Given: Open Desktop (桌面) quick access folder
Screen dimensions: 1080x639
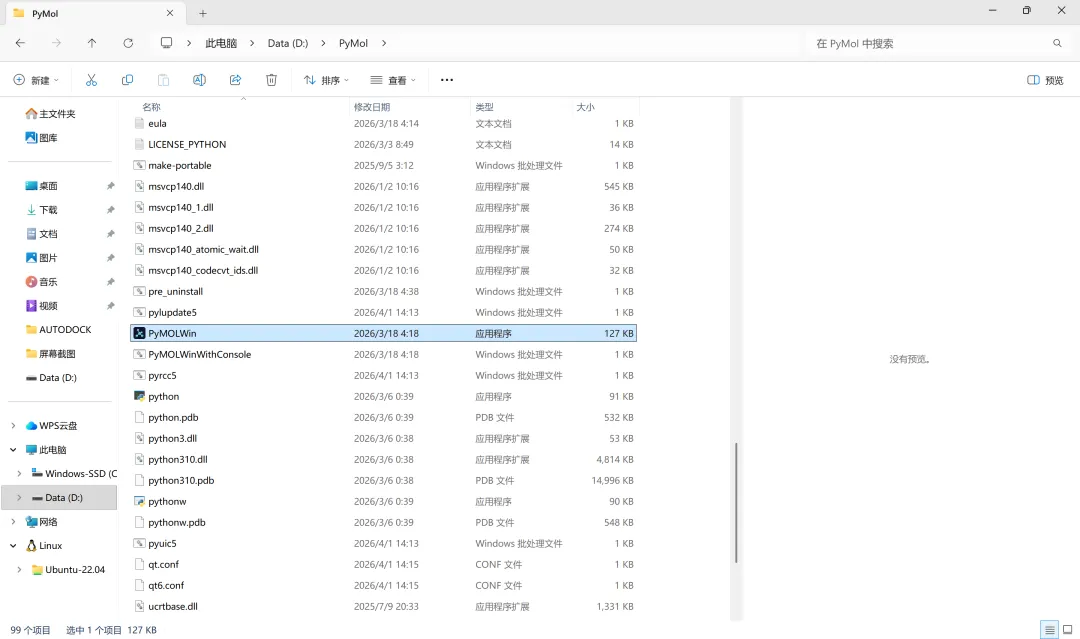Looking at the screenshot, I should point(41,186).
